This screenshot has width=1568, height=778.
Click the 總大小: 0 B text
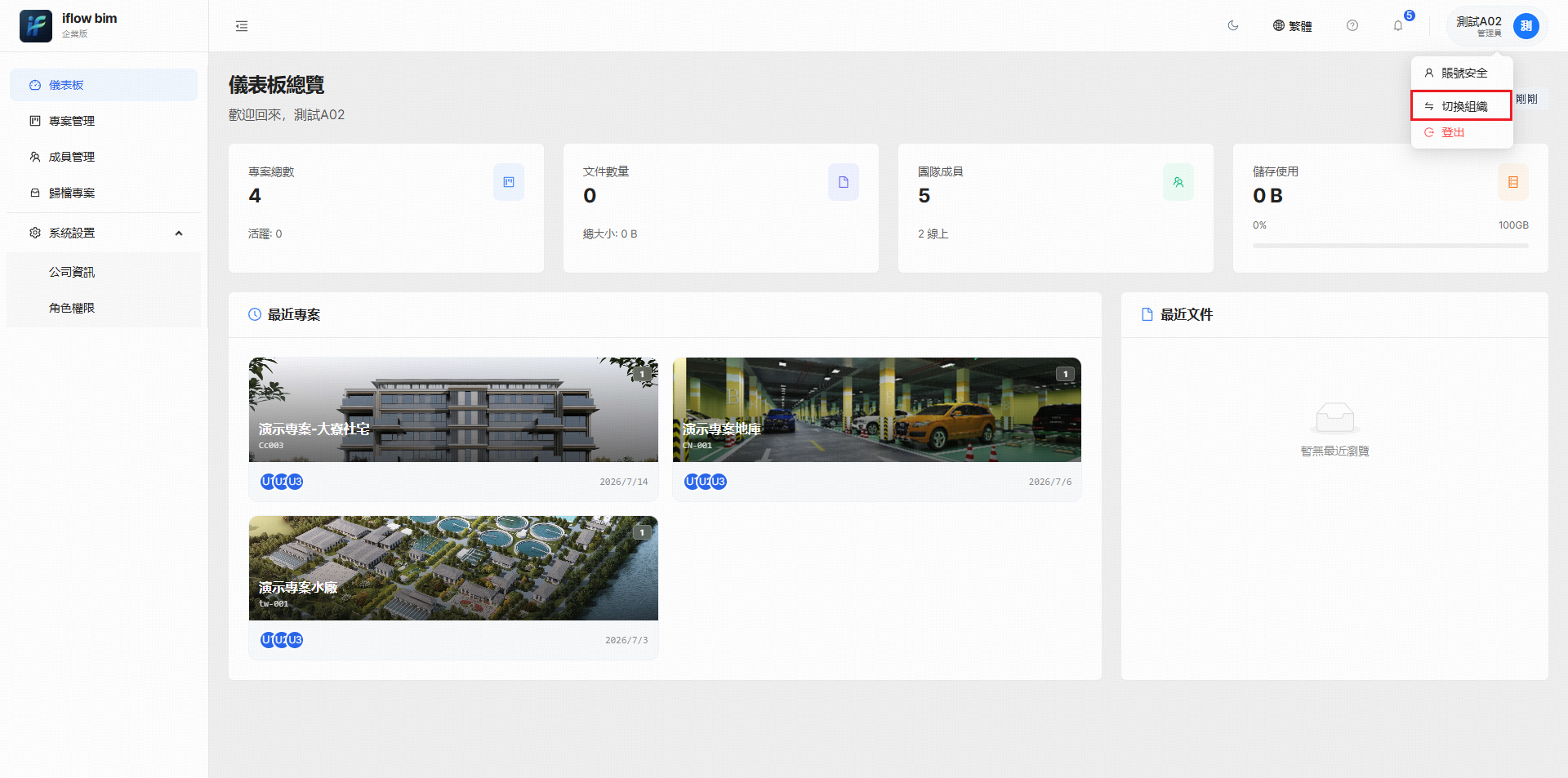610,234
